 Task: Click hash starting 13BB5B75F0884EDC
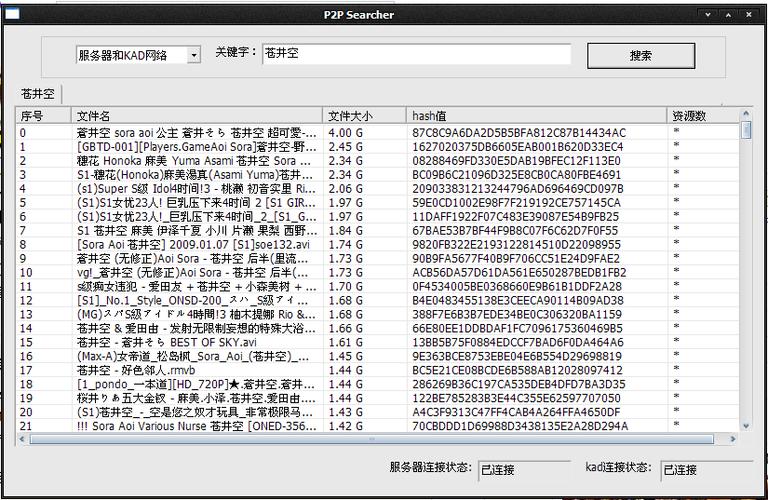coord(518,342)
